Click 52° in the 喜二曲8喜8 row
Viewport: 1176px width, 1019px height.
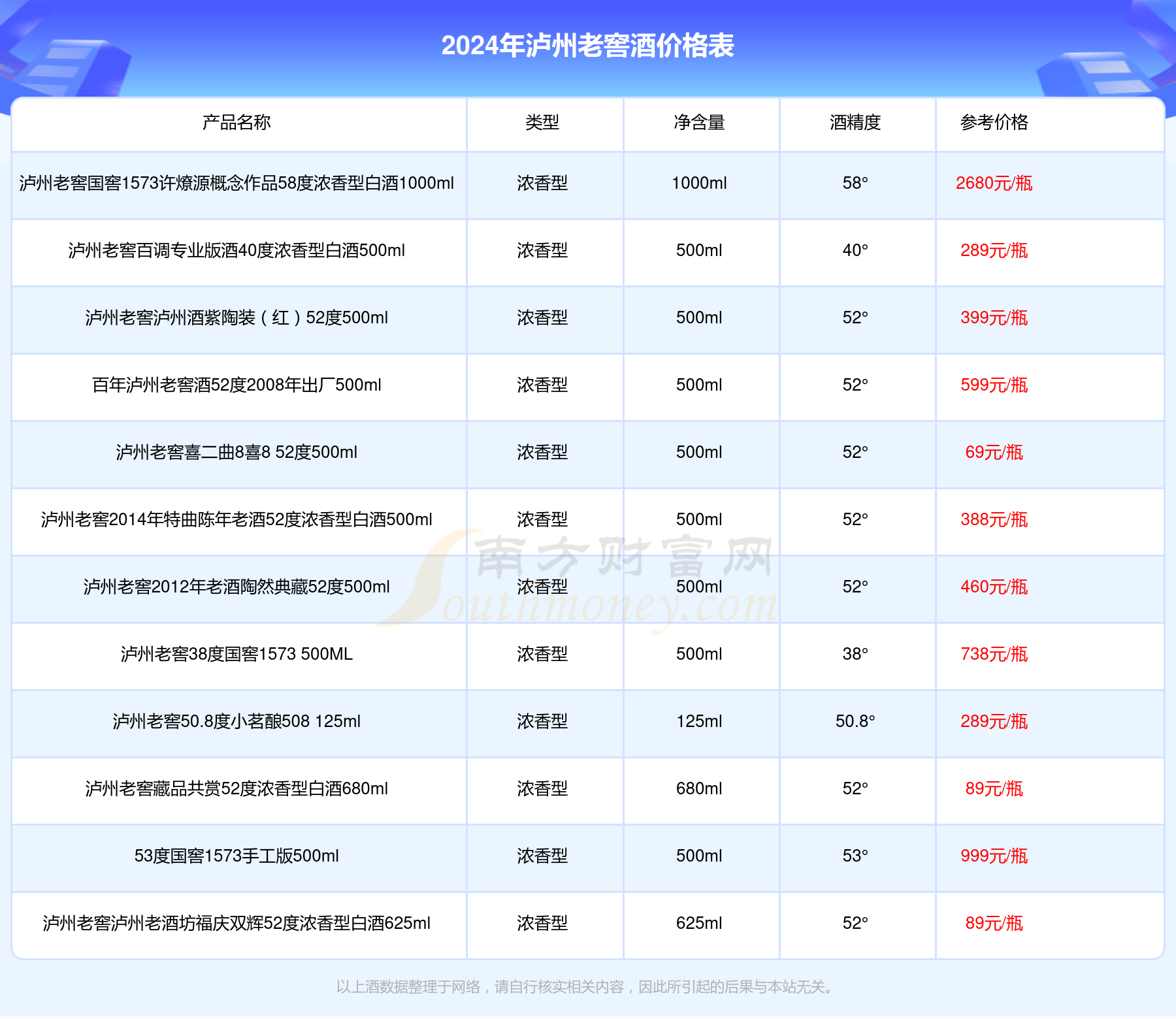click(x=855, y=452)
